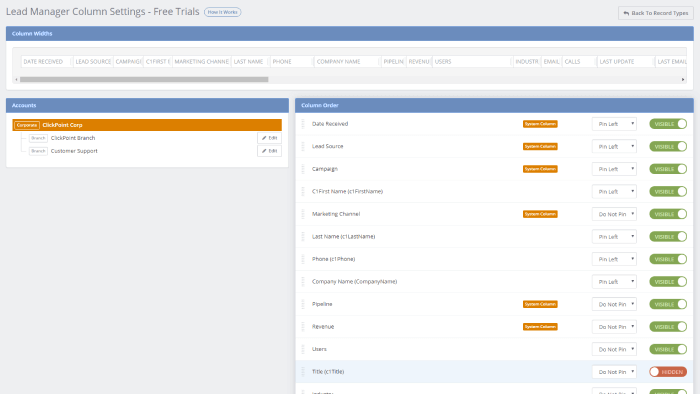Viewport: 700px width, 394px height.
Task: Open the Do Not Pin dropdown for Users
Action: [614, 349]
